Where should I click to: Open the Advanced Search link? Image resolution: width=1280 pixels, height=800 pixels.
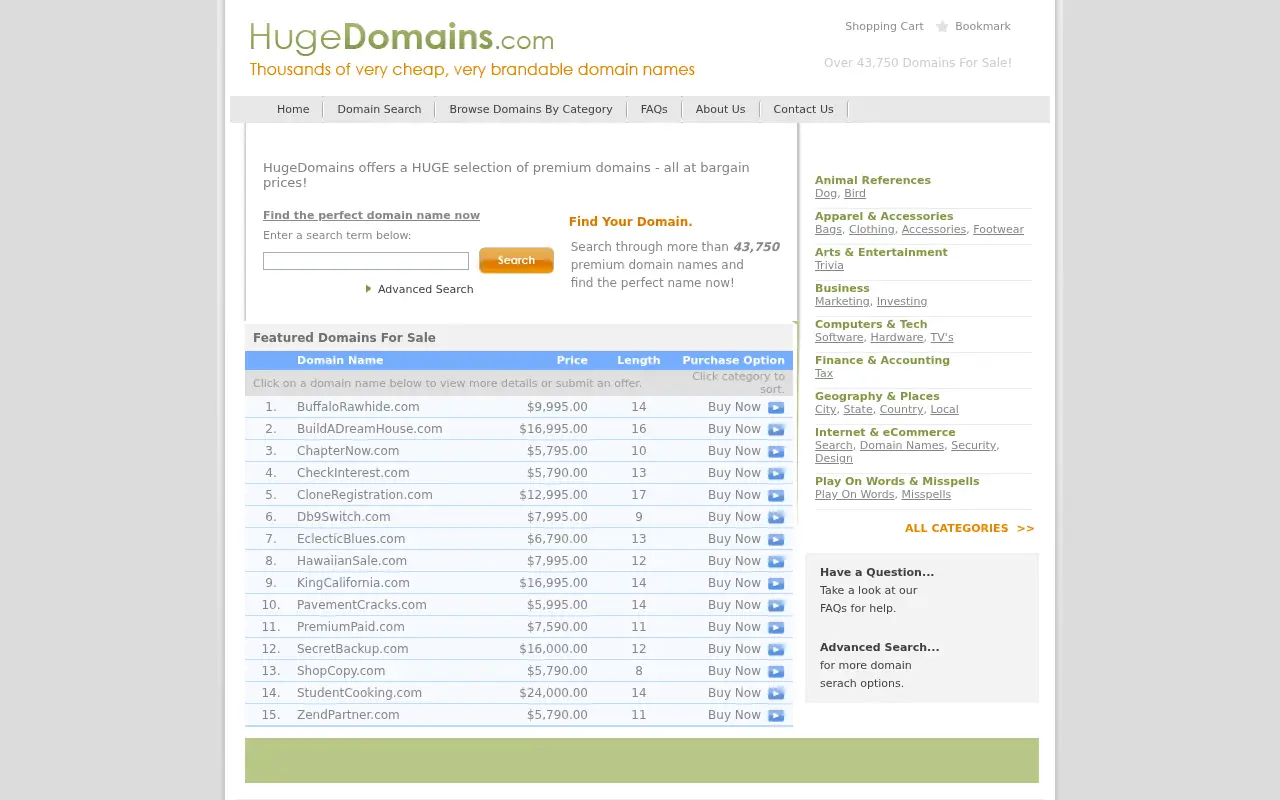pyautogui.click(x=425, y=289)
